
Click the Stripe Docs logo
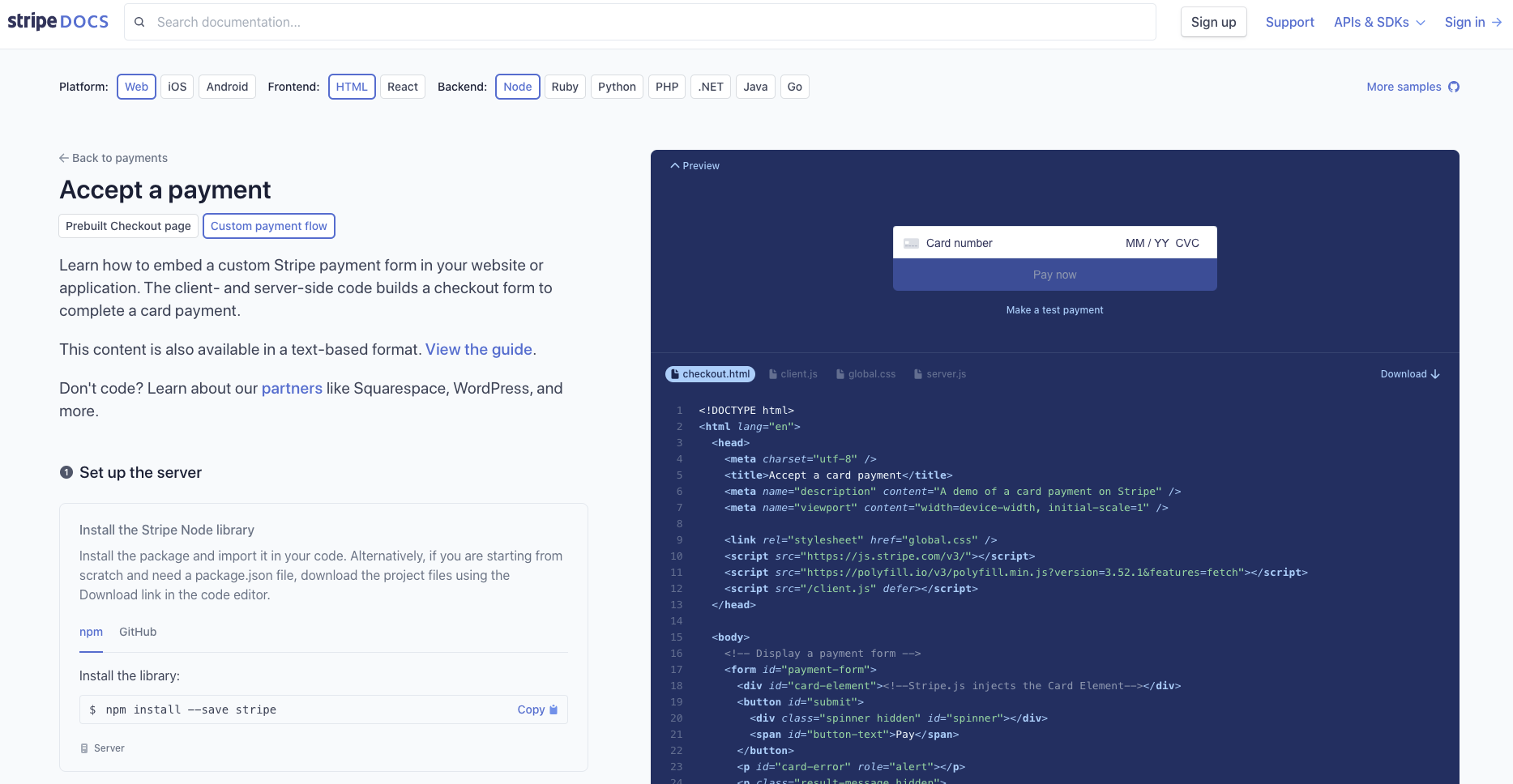(x=58, y=22)
